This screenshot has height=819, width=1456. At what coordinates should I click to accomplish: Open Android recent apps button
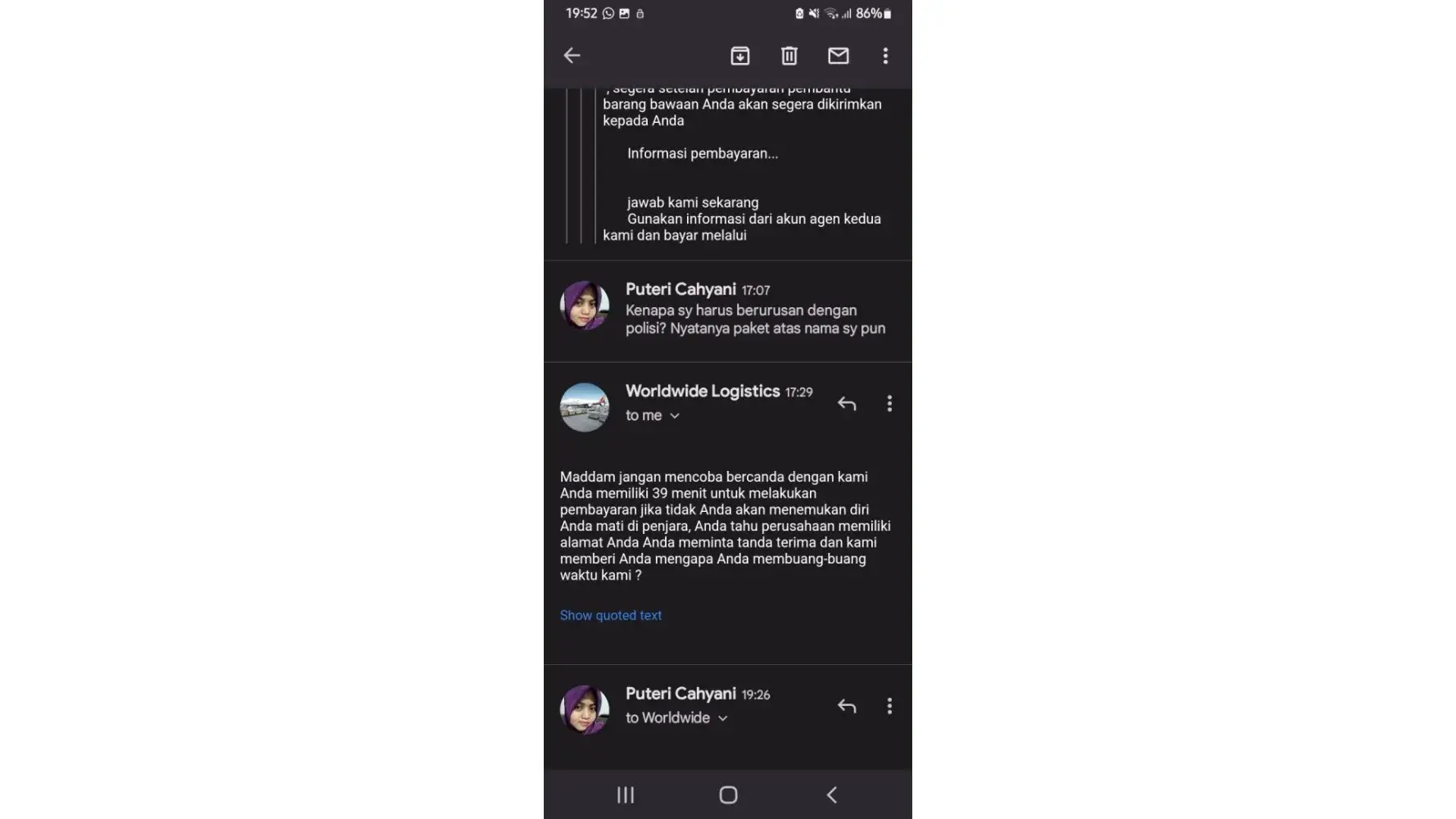click(626, 794)
